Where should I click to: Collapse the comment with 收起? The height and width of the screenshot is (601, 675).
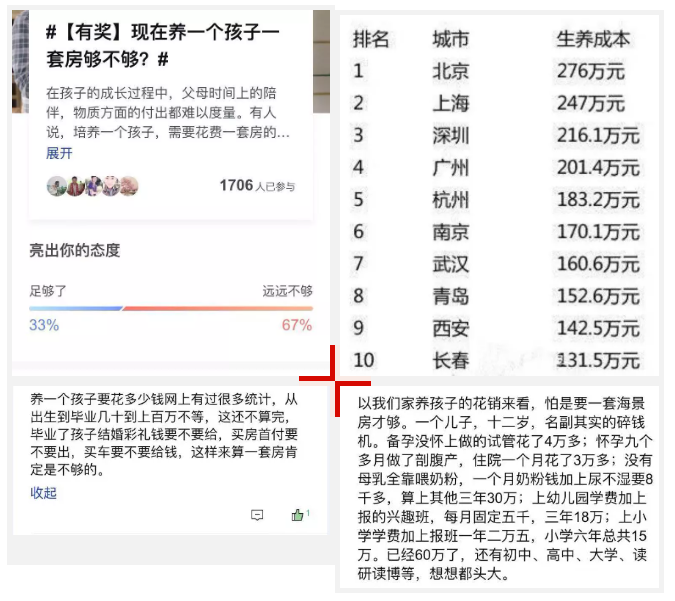tap(43, 493)
